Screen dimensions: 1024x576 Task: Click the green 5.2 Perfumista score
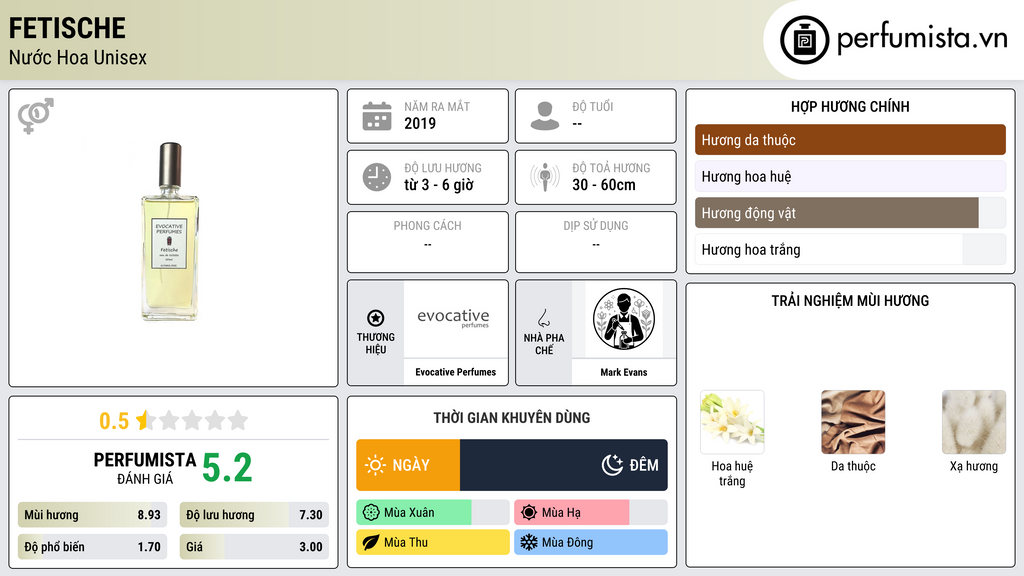coord(227,468)
